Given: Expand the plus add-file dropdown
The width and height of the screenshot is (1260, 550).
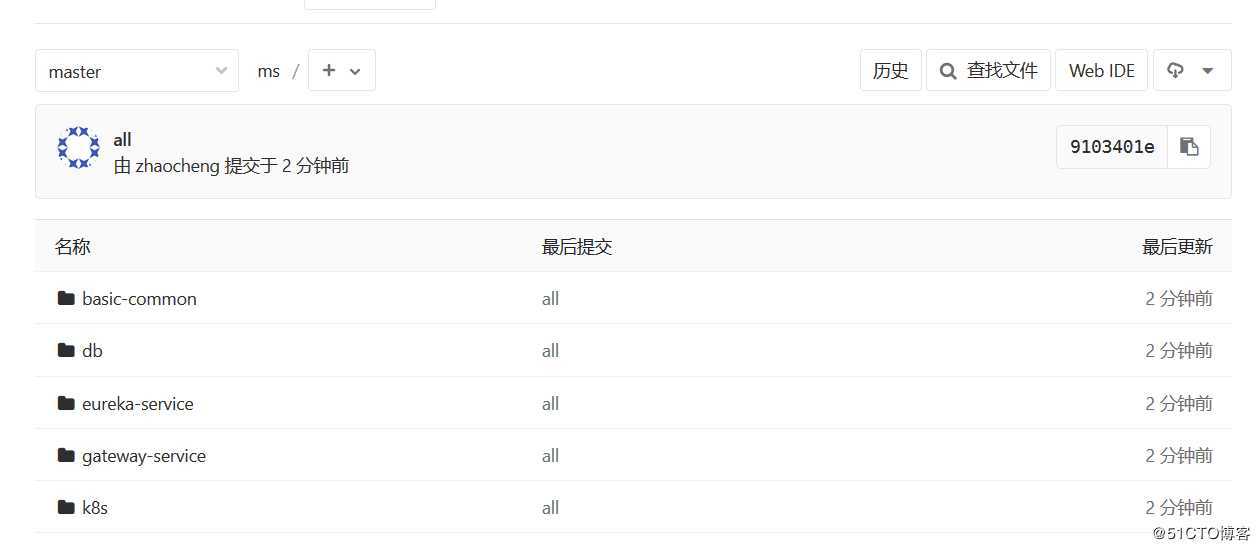Looking at the screenshot, I should (341, 71).
